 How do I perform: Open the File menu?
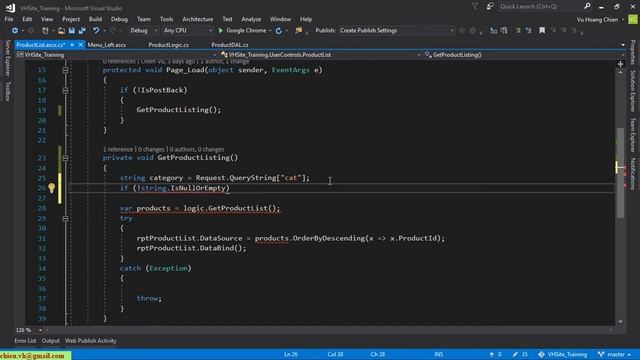9,19
